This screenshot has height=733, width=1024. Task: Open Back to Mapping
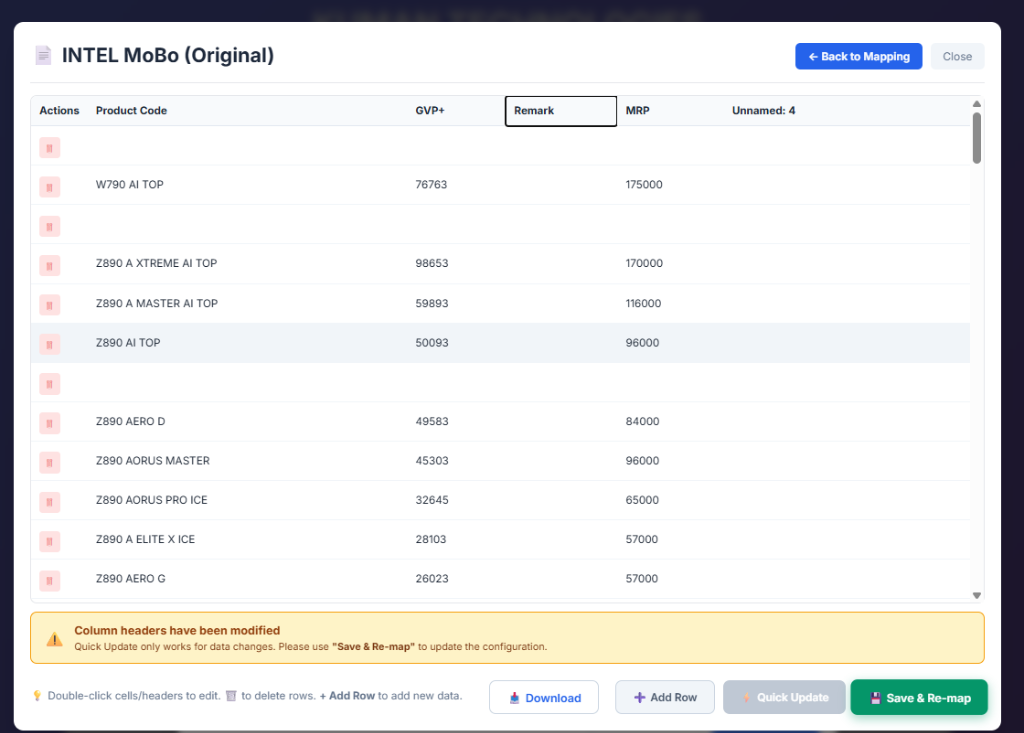858,56
